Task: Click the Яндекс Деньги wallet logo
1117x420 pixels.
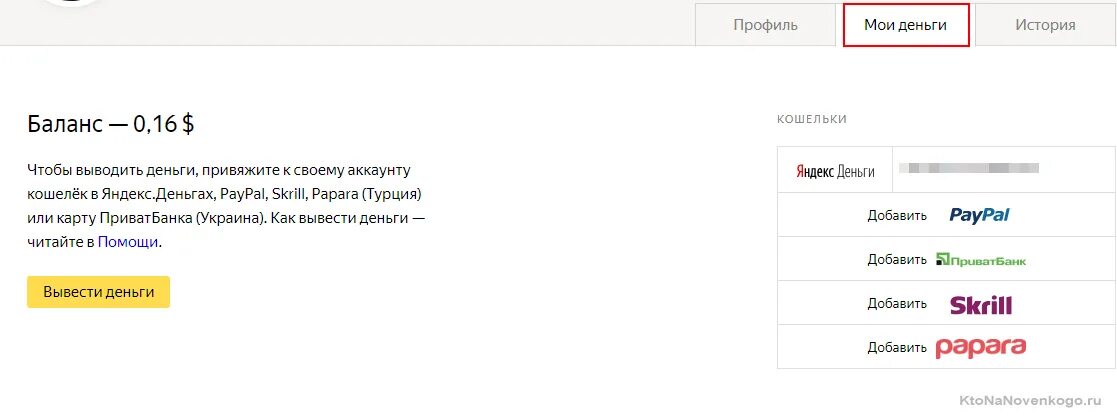Action: (835, 172)
